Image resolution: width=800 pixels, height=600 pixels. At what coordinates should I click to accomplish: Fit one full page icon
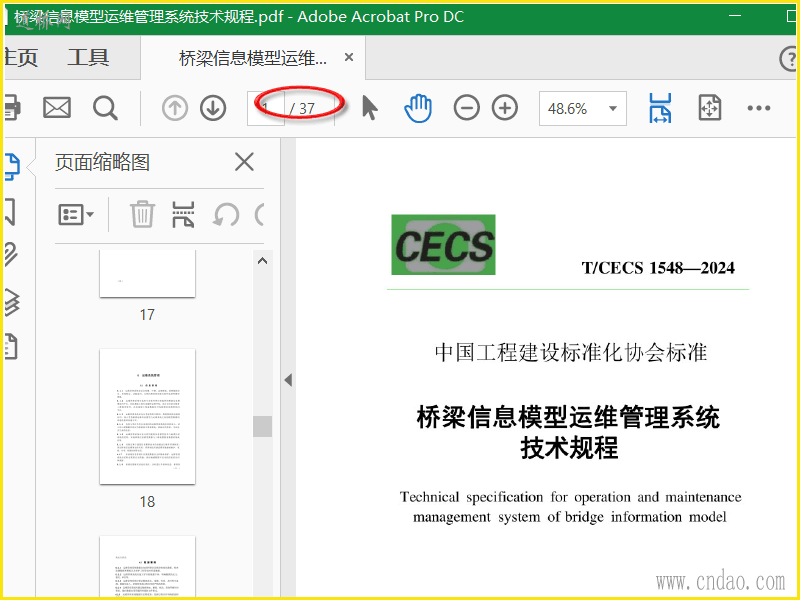tap(710, 108)
